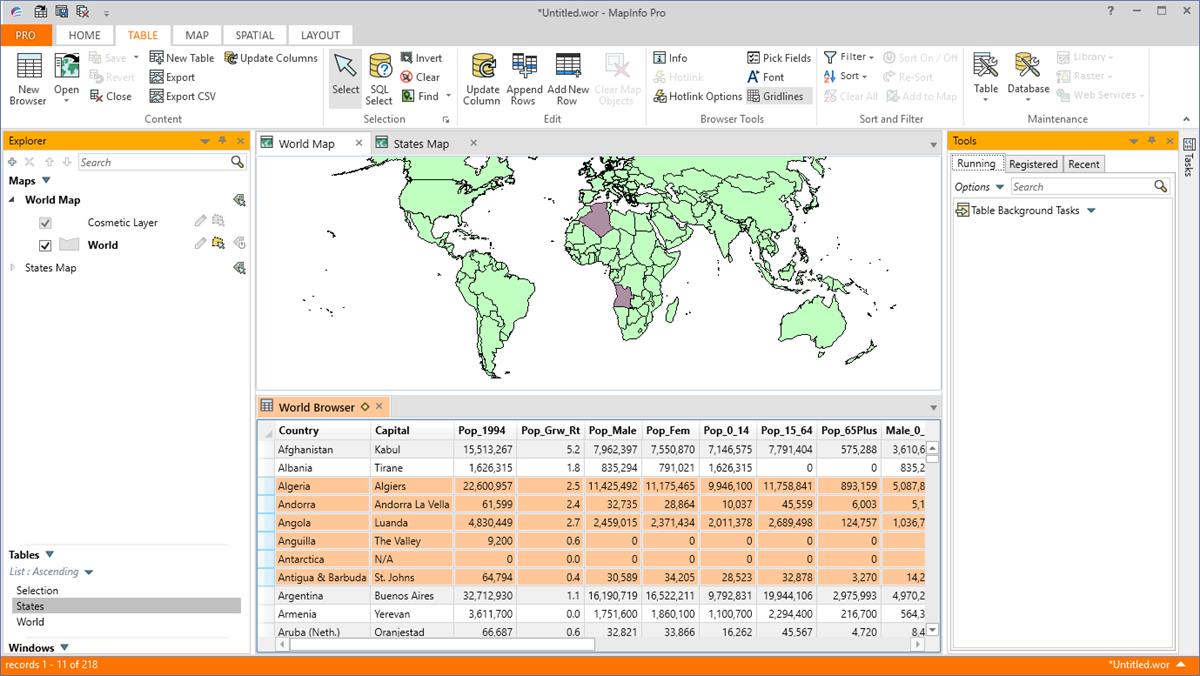The image size is (1200, 676).
Task: Click the Export CSV button
Action: 182,96
